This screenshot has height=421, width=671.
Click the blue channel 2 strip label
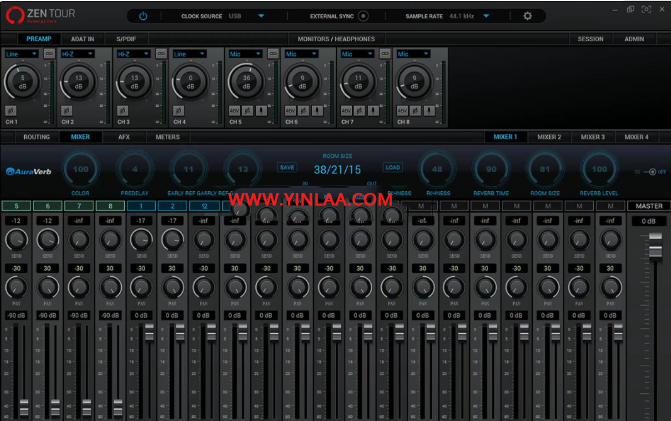point(172,206)
